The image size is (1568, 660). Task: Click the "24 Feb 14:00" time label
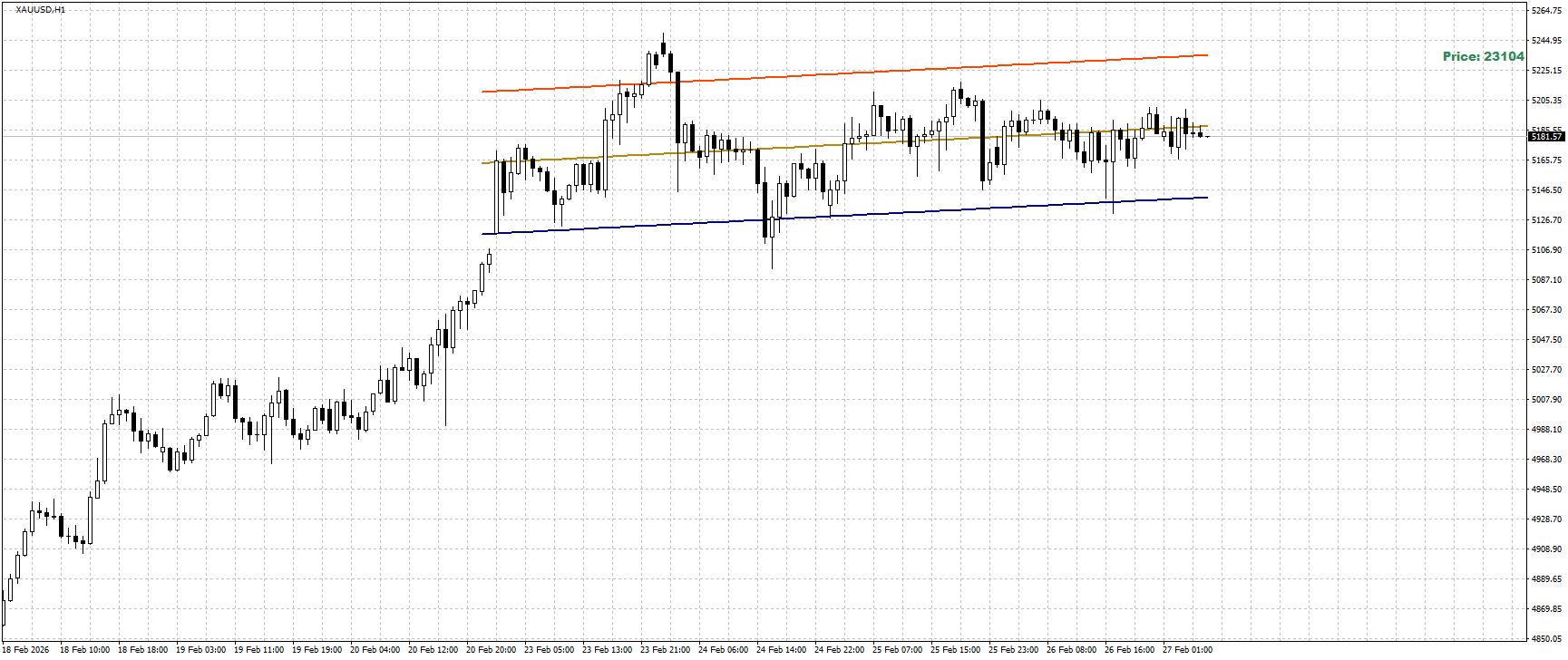(x=781, y=650)
